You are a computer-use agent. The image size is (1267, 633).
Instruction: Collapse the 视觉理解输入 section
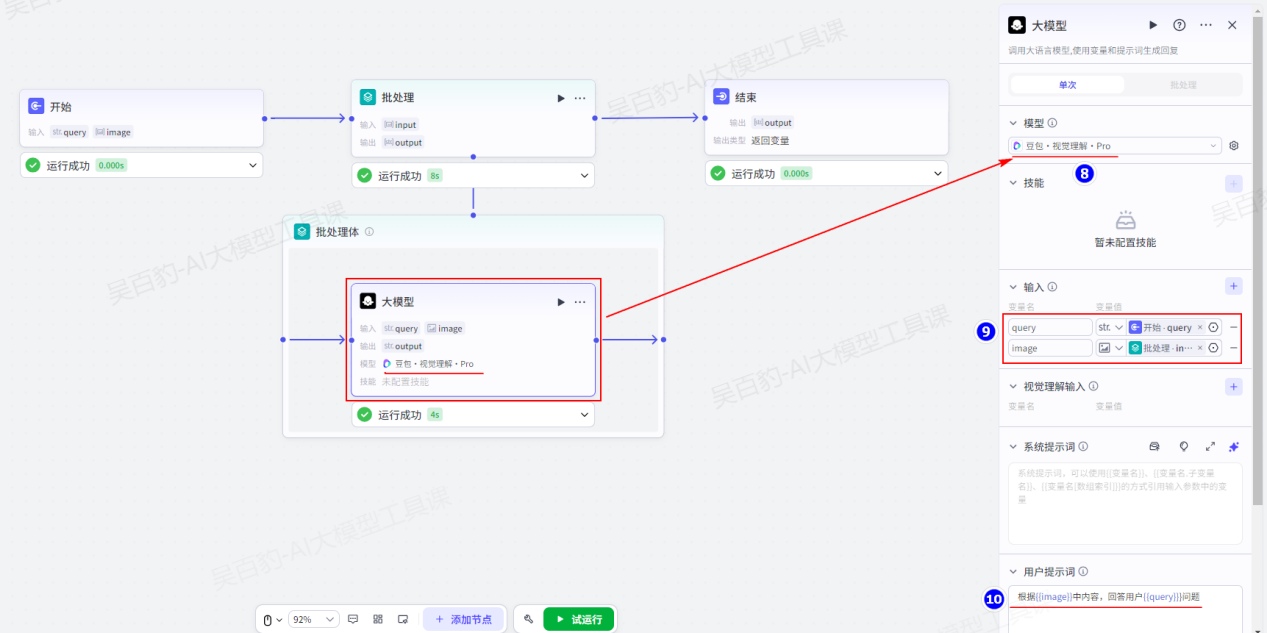(1014, 386)
